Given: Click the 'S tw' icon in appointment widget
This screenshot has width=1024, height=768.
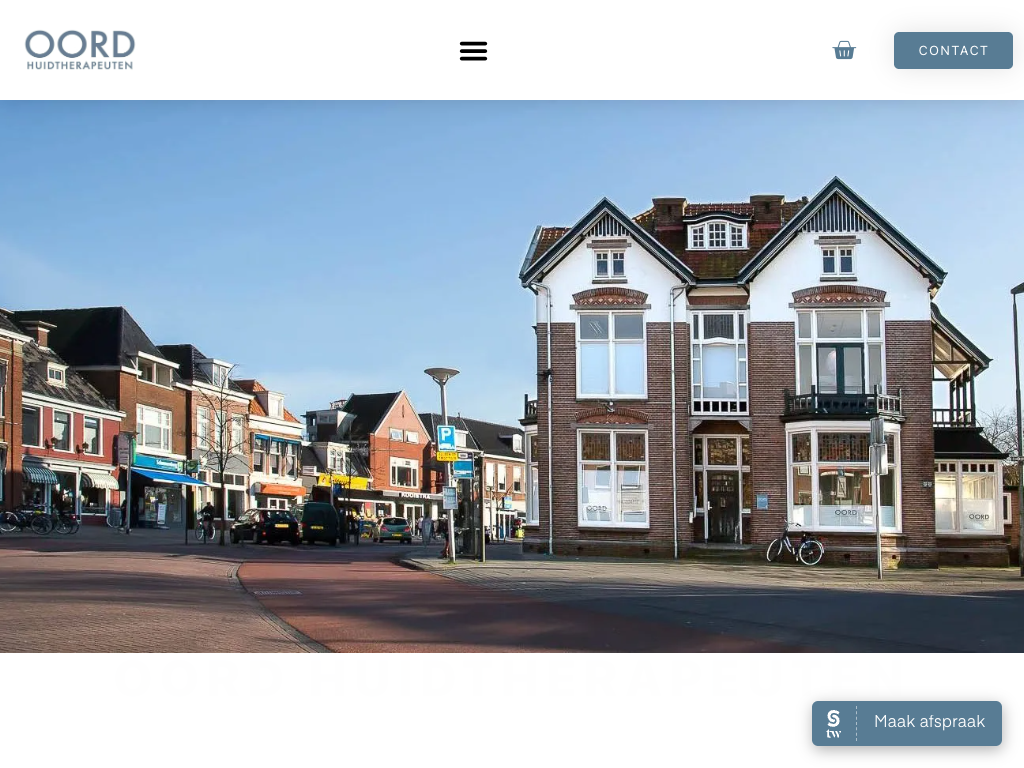Looking at the screenshot, I should click(834, 723).
